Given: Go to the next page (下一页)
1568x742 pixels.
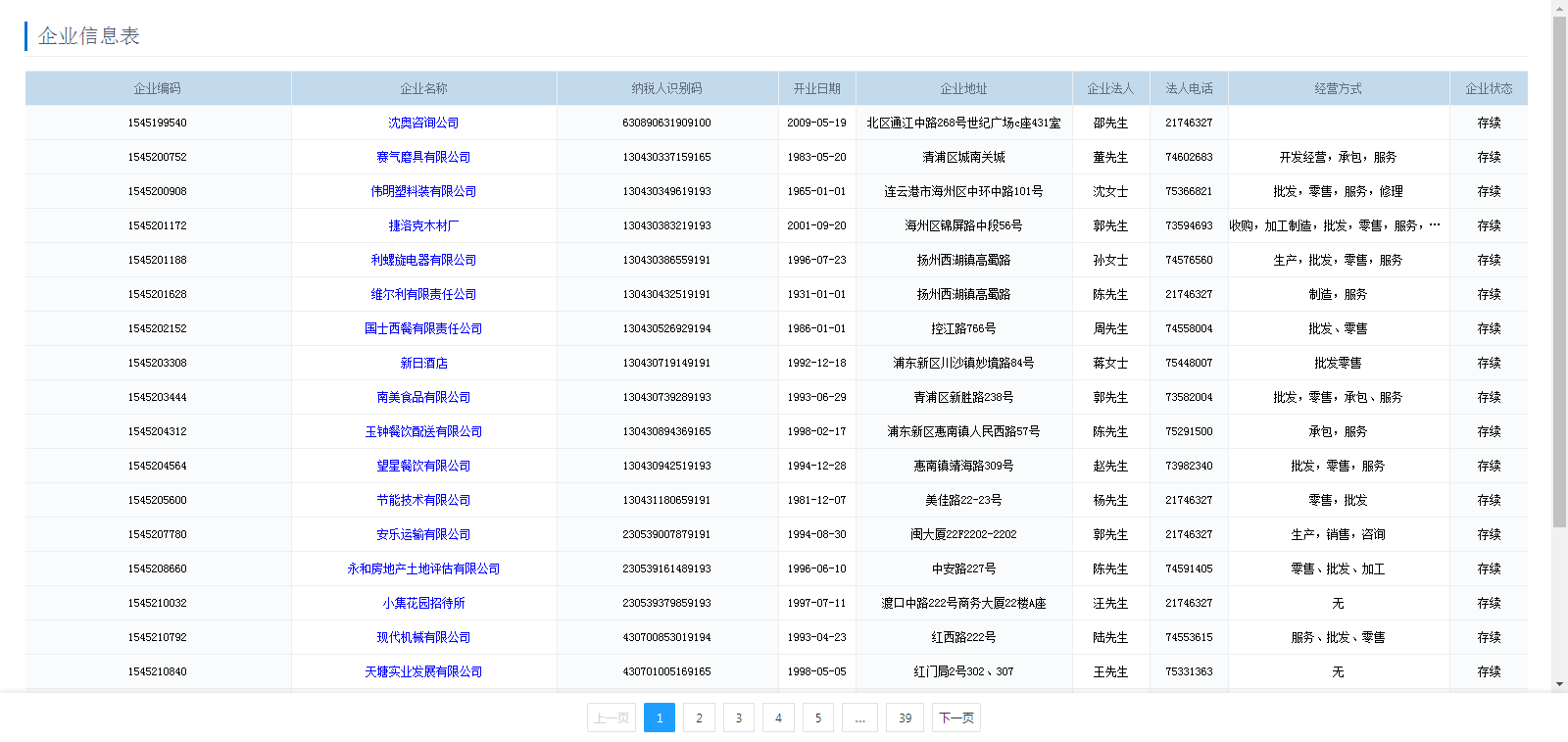Looking at the screenshot, I should 955,717.
